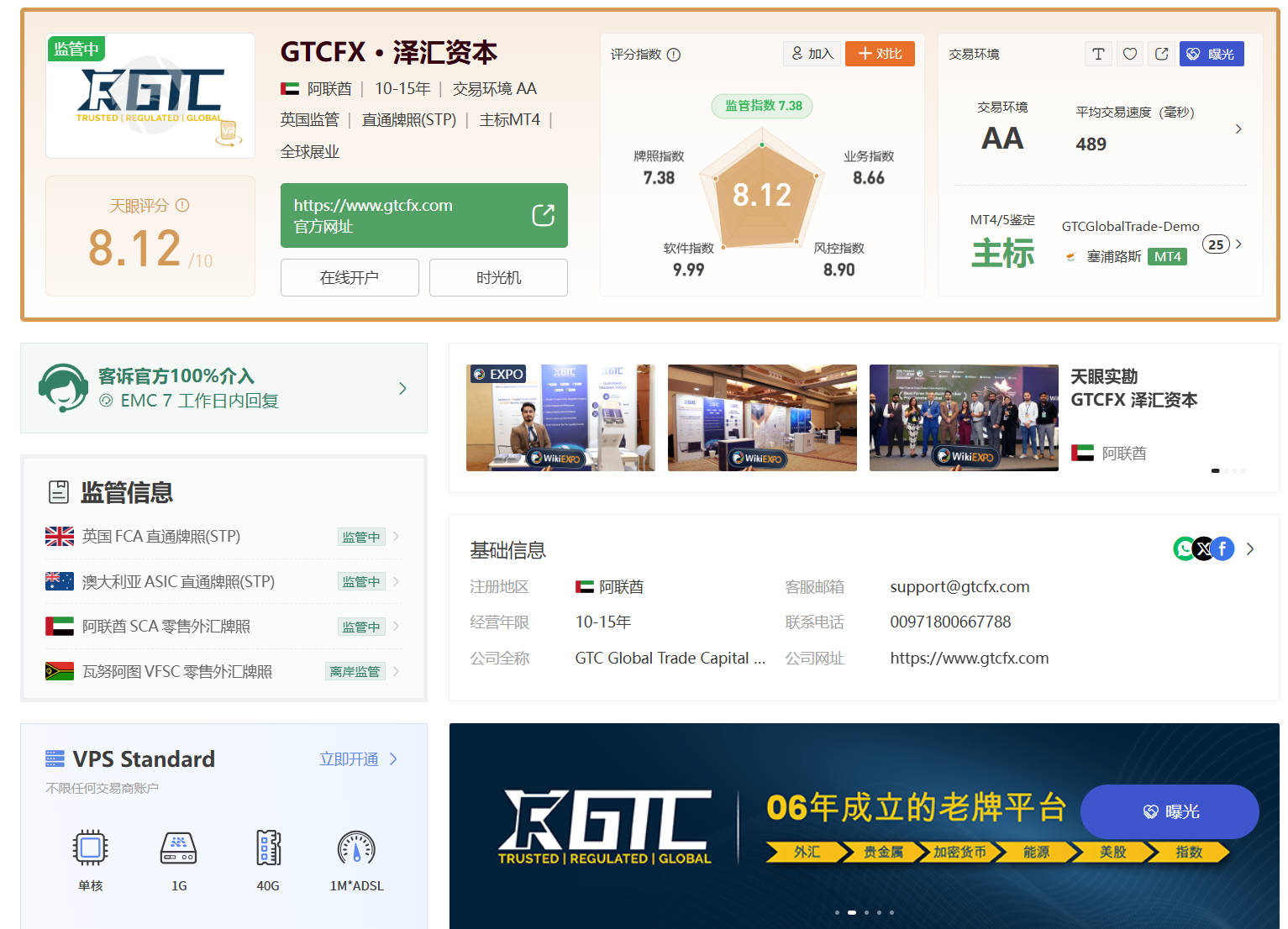Click the radar chart 8.12 score
The height and width of the screenshot is (929, 1288).
click(762, 195)
